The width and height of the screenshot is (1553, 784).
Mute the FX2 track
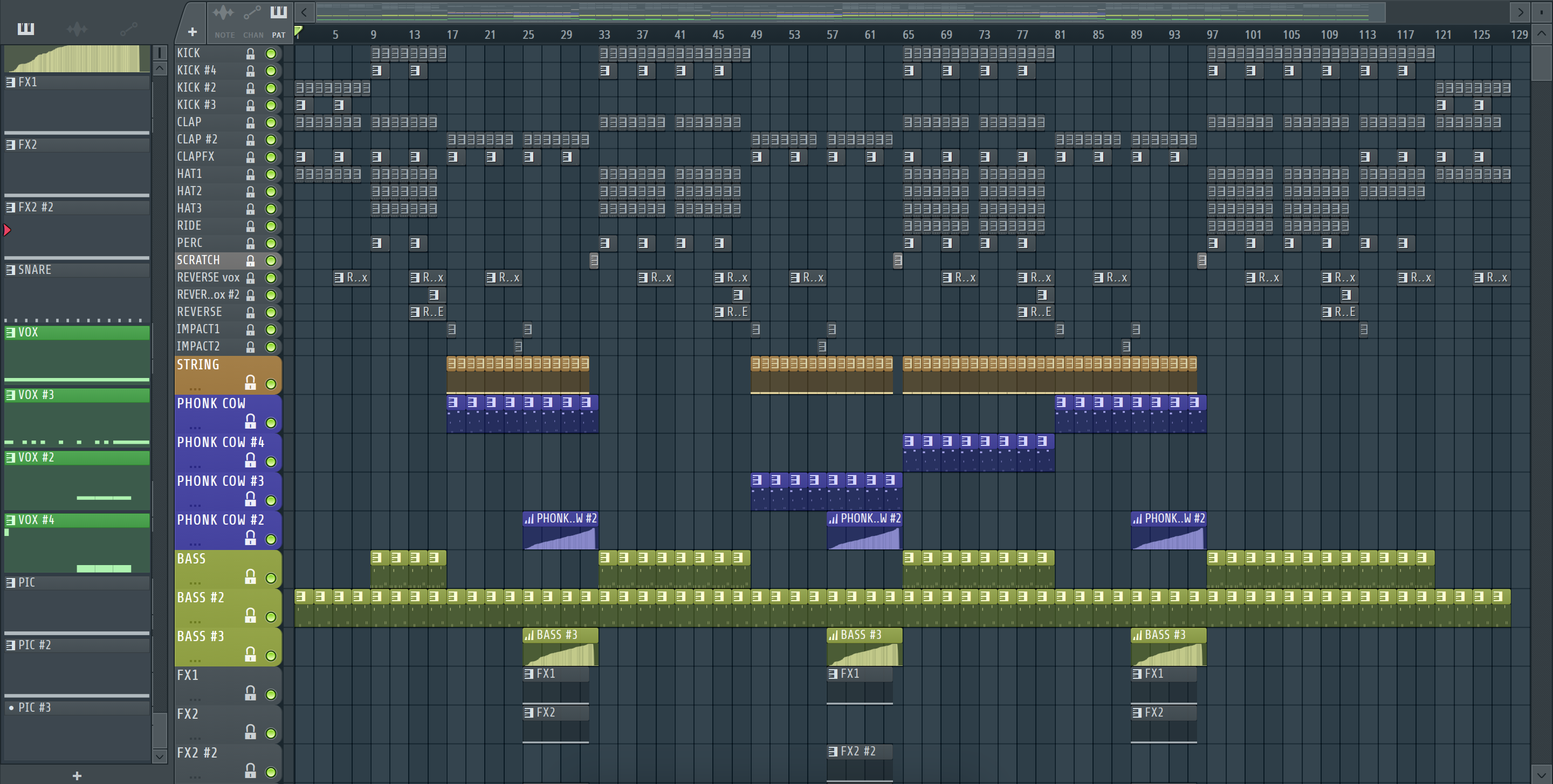[x=271, y=733]
